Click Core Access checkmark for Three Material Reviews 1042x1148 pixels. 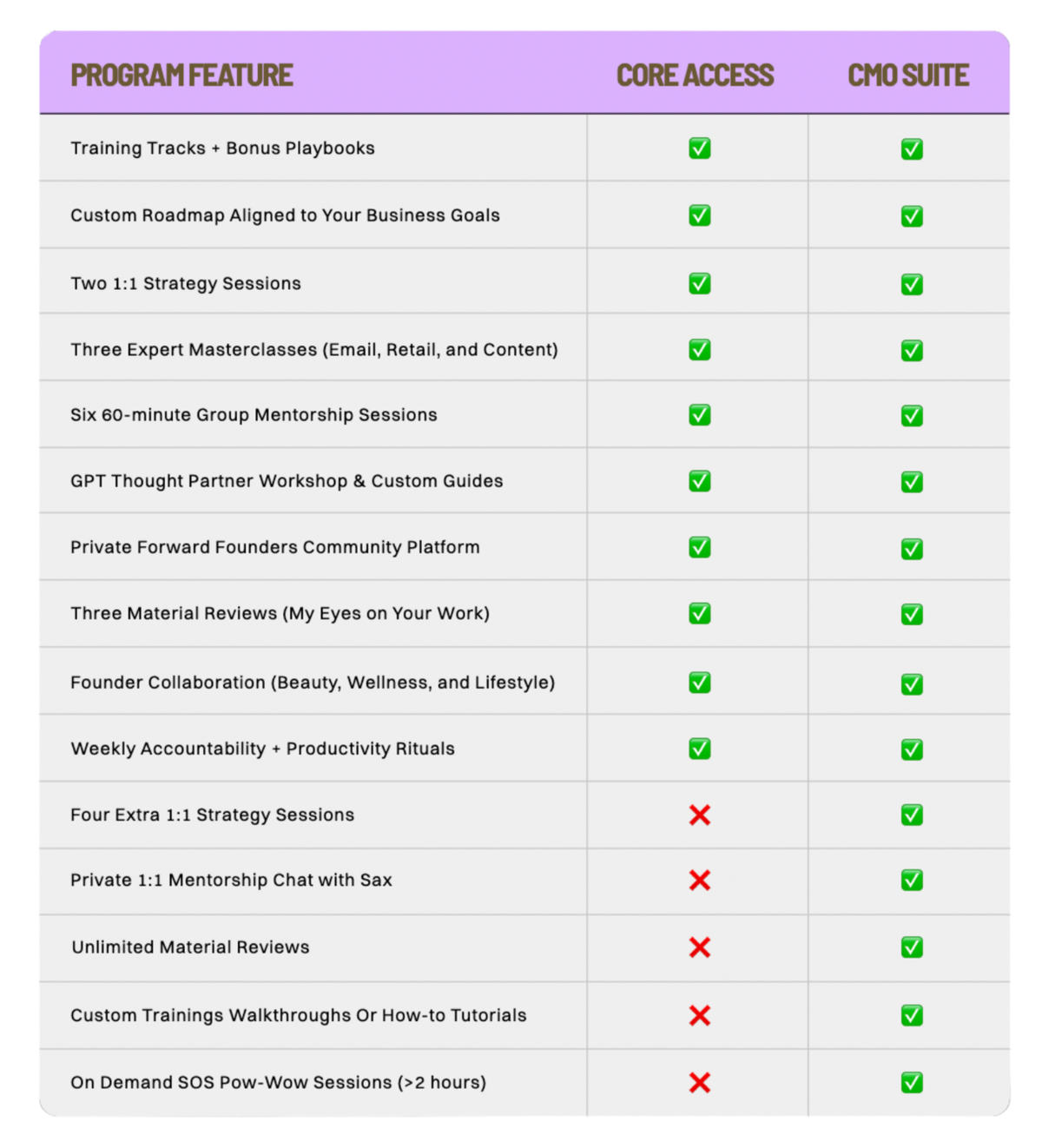coord(699,614)
